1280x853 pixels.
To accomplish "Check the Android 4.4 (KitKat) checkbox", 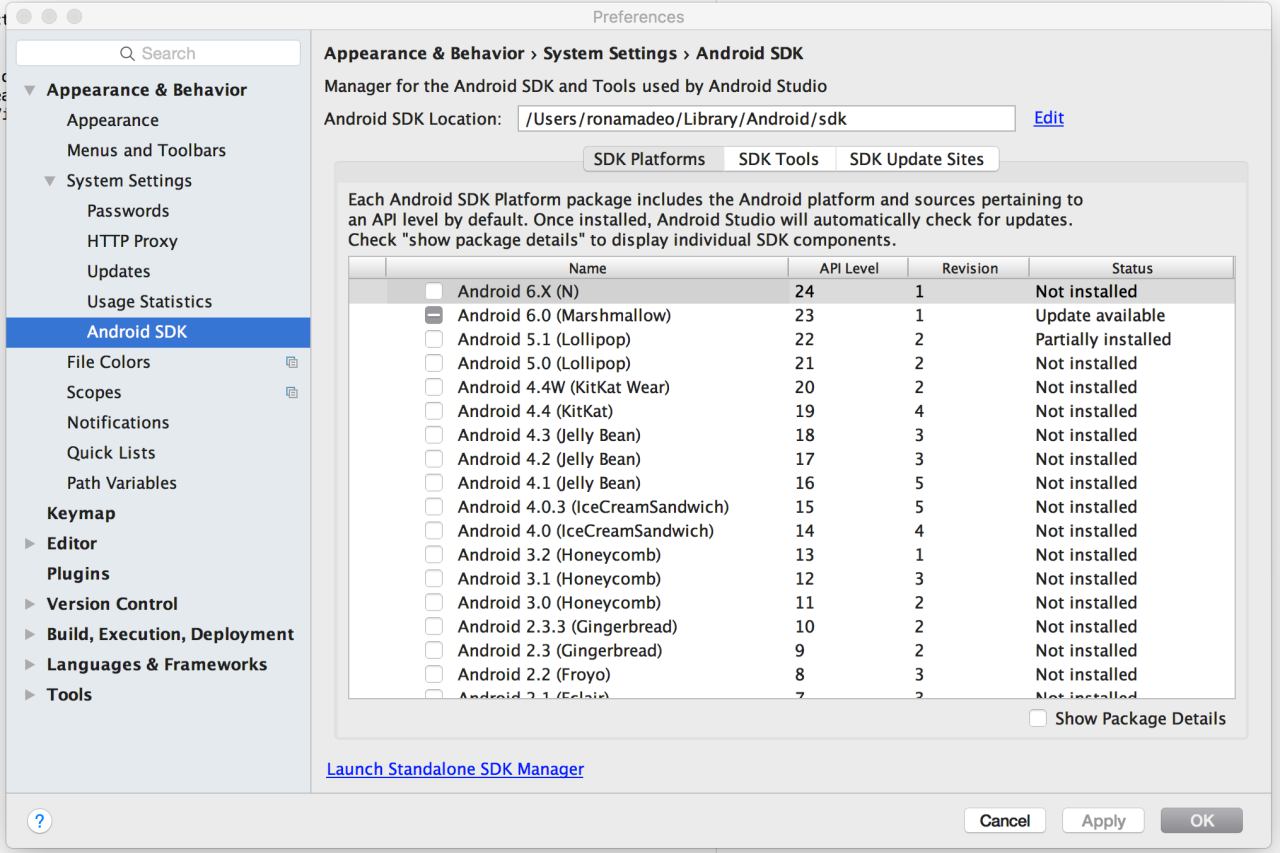I will [434, 411].
